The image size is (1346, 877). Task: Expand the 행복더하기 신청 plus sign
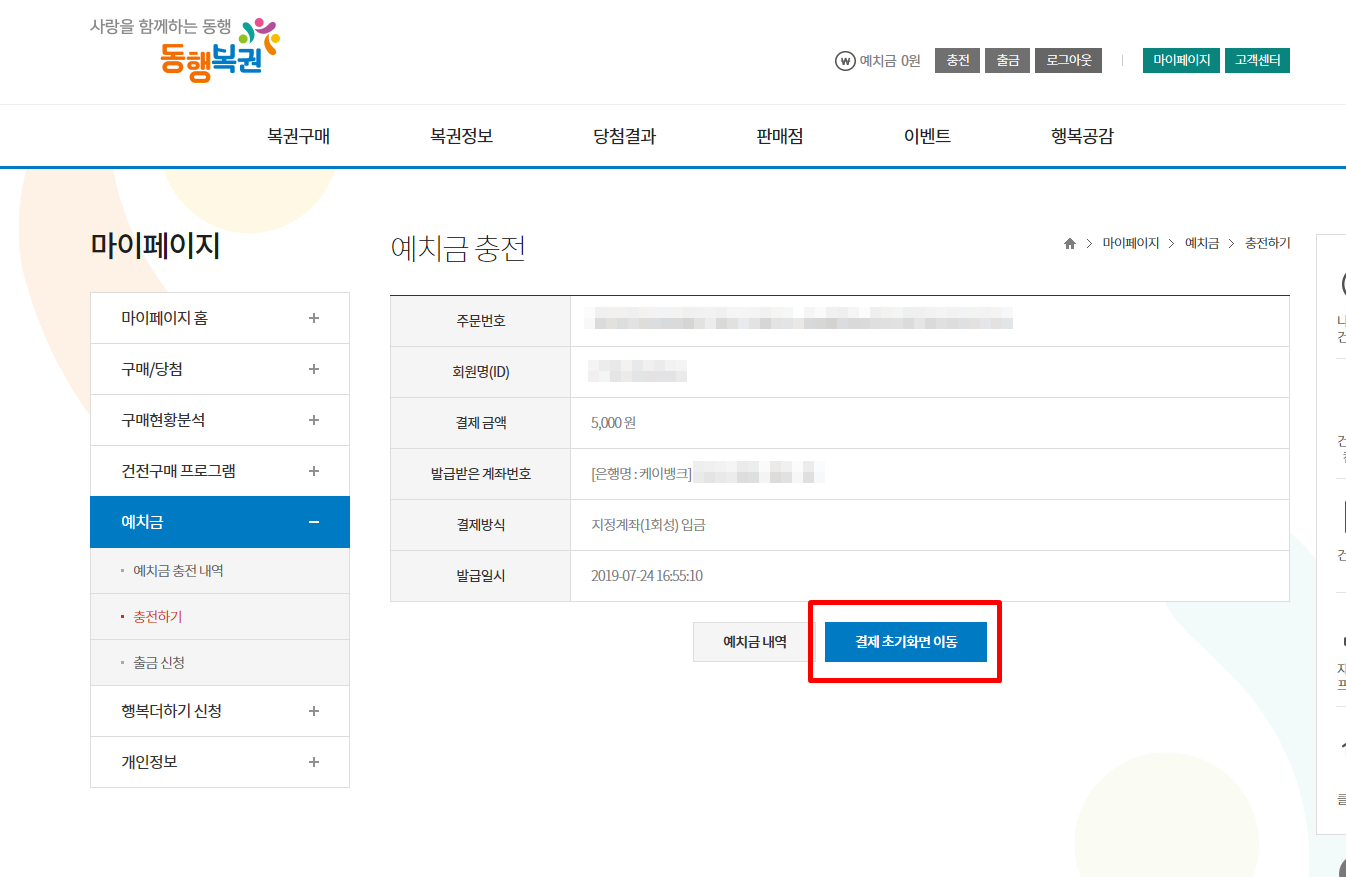pyautogui.click(x=314, y=711)
